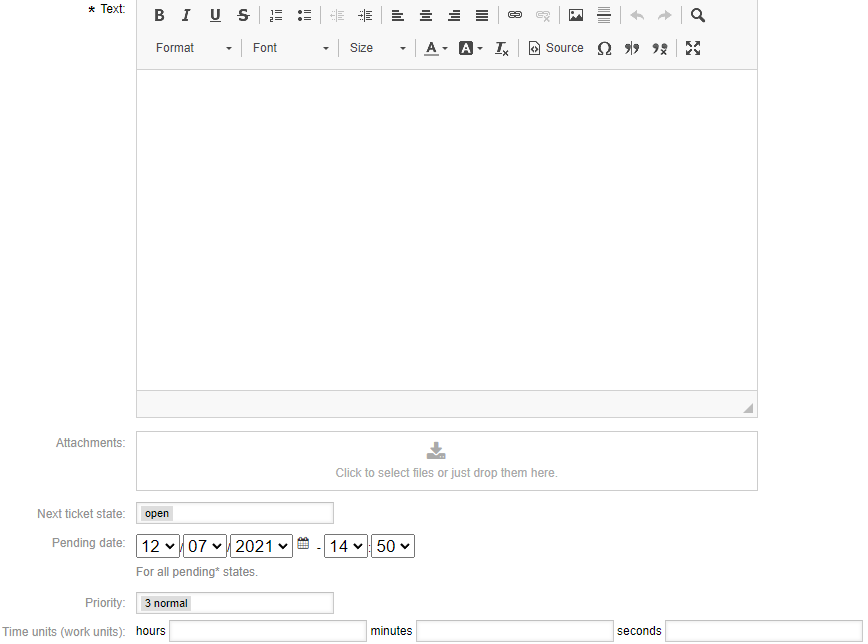Open the editor search (magnifier) tool
Image resolution: width=868 pixels, height=644 pixels.
[x=697, y=15]
